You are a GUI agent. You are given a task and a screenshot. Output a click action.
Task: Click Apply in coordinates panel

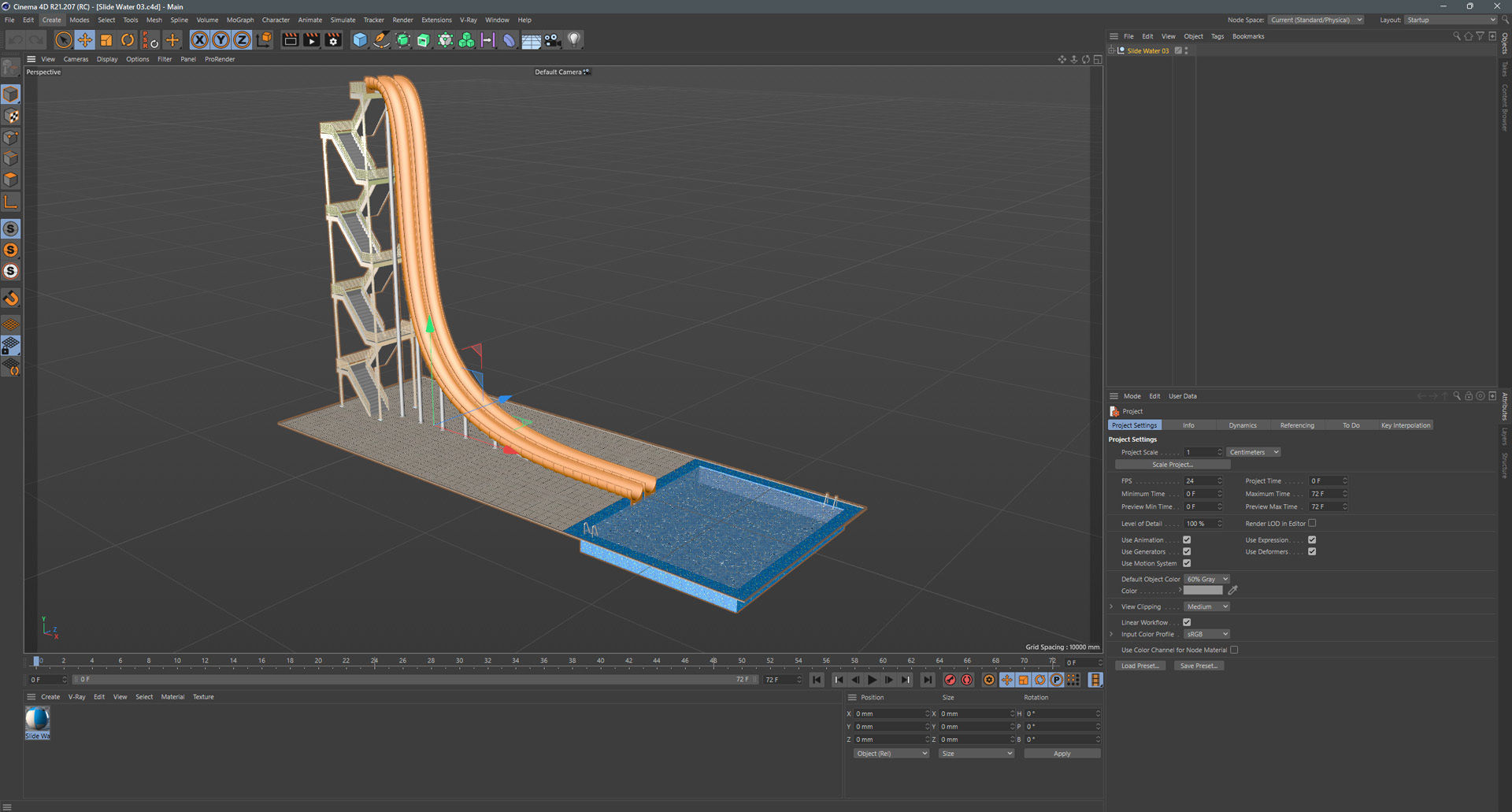1062,754
